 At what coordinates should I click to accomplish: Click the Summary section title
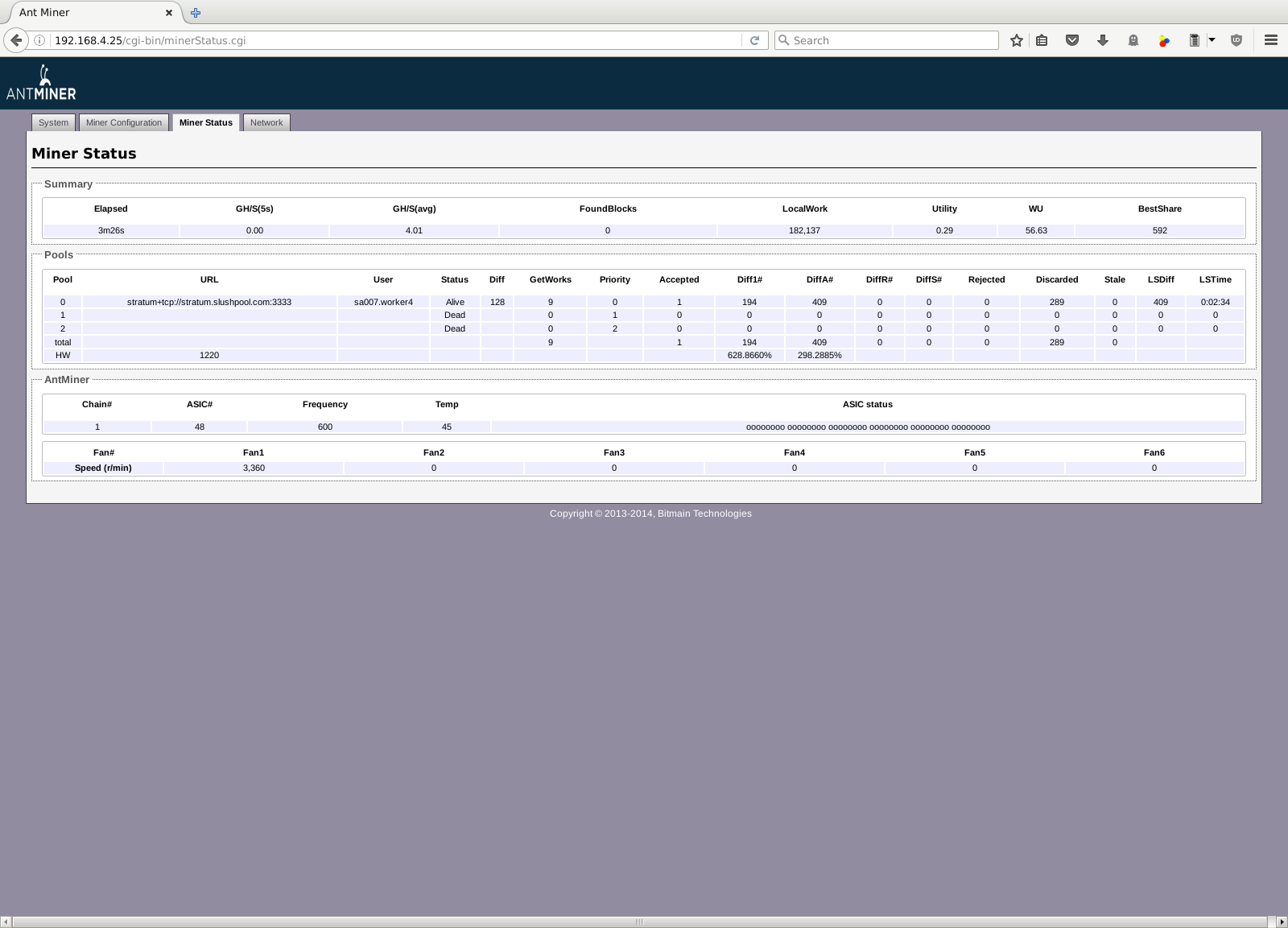pyautogui.click(x=68, y=184)
